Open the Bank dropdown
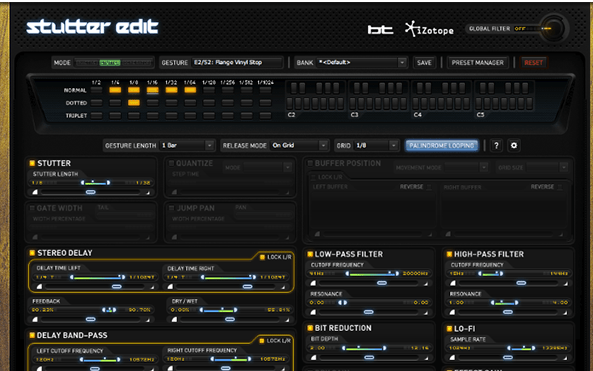Viewport: 593px width, 371px height. [362, 62]
